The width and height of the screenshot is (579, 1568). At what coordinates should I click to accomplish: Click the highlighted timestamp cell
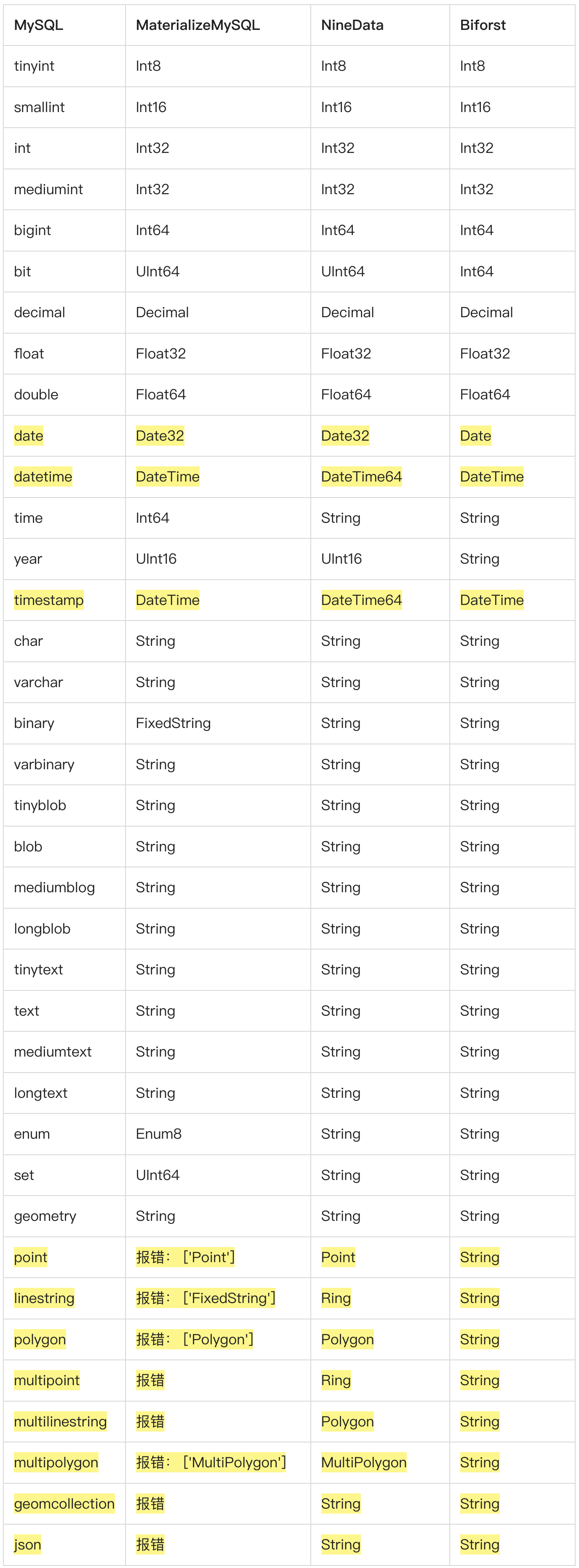(49, 600)
